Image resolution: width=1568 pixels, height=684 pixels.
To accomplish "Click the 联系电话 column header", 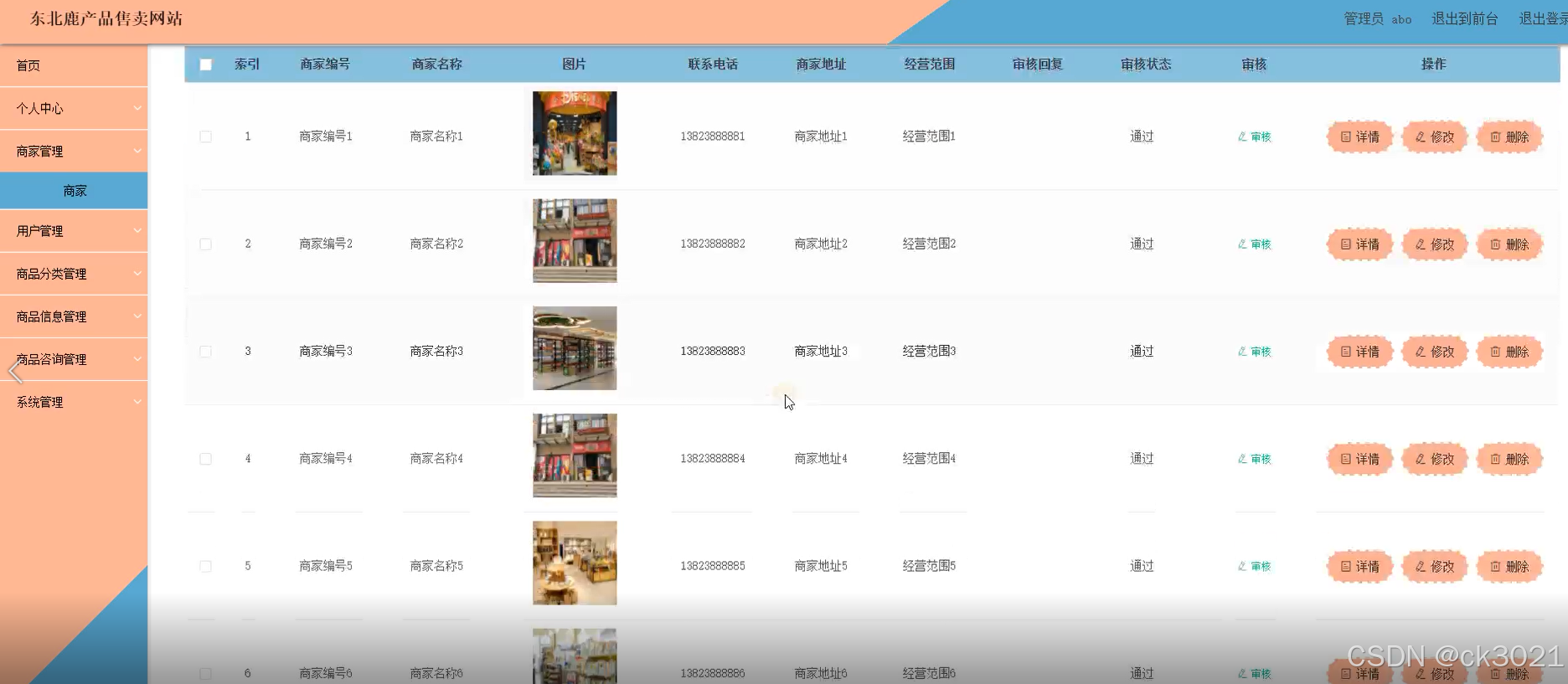I will click(713, 64).
